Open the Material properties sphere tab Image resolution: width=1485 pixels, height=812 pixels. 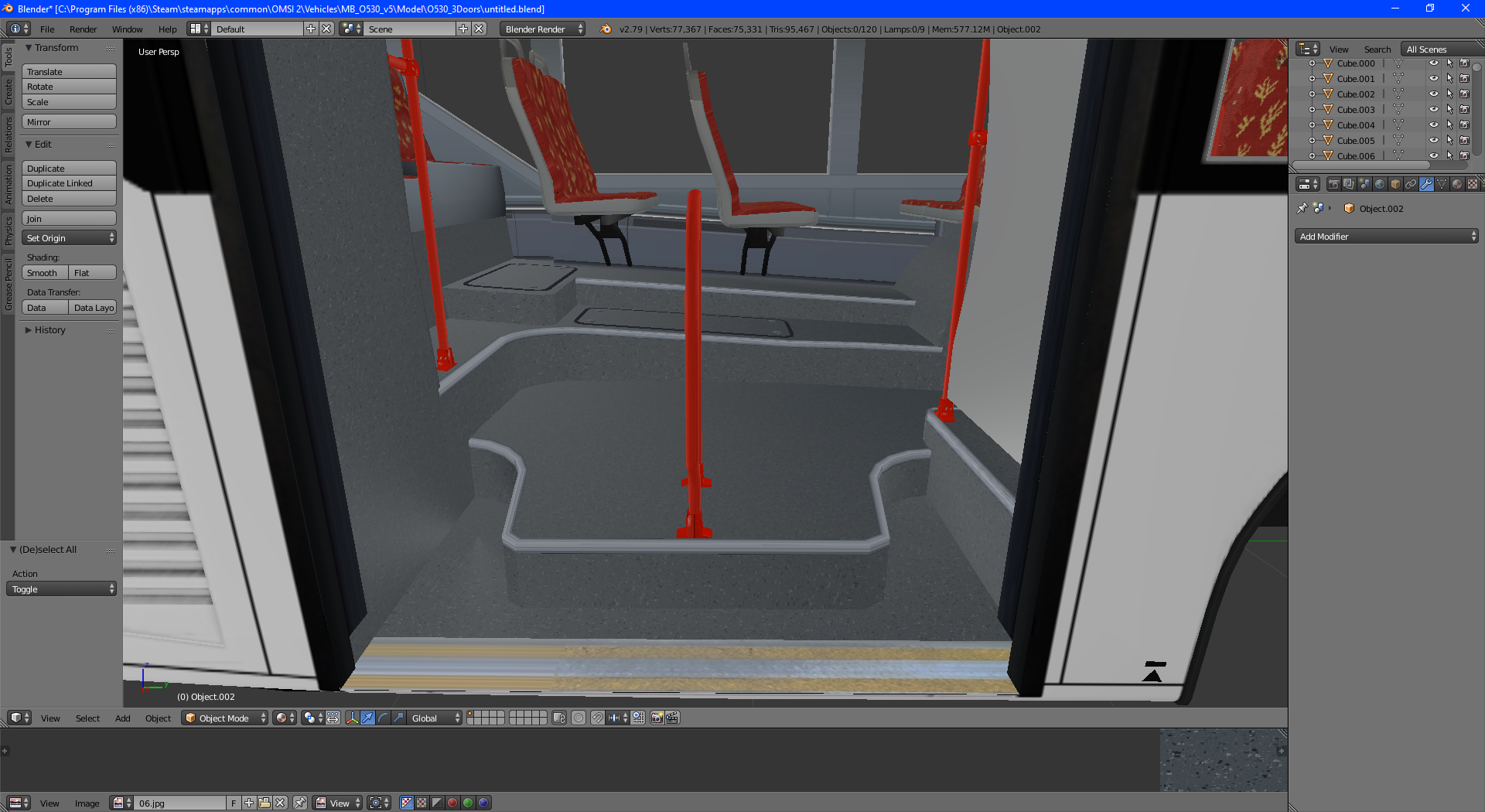(x=1457, y=184)
